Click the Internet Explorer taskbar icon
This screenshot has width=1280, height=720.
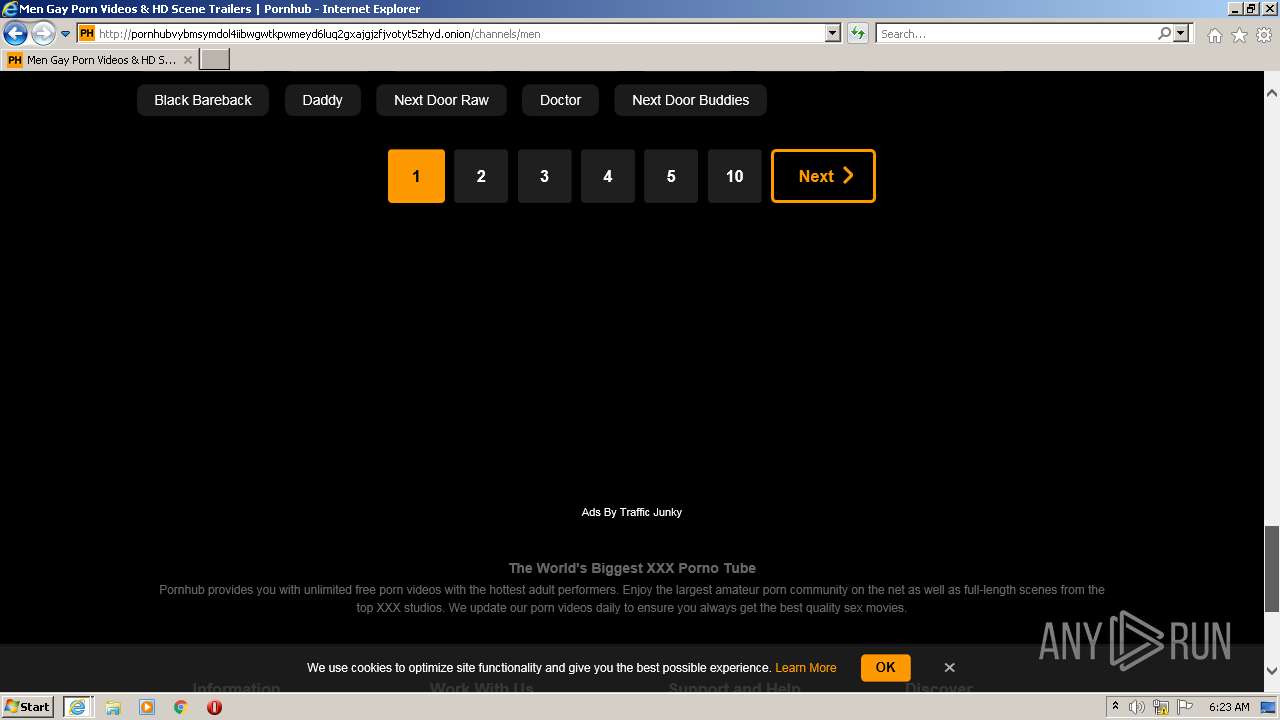[77, 707]
